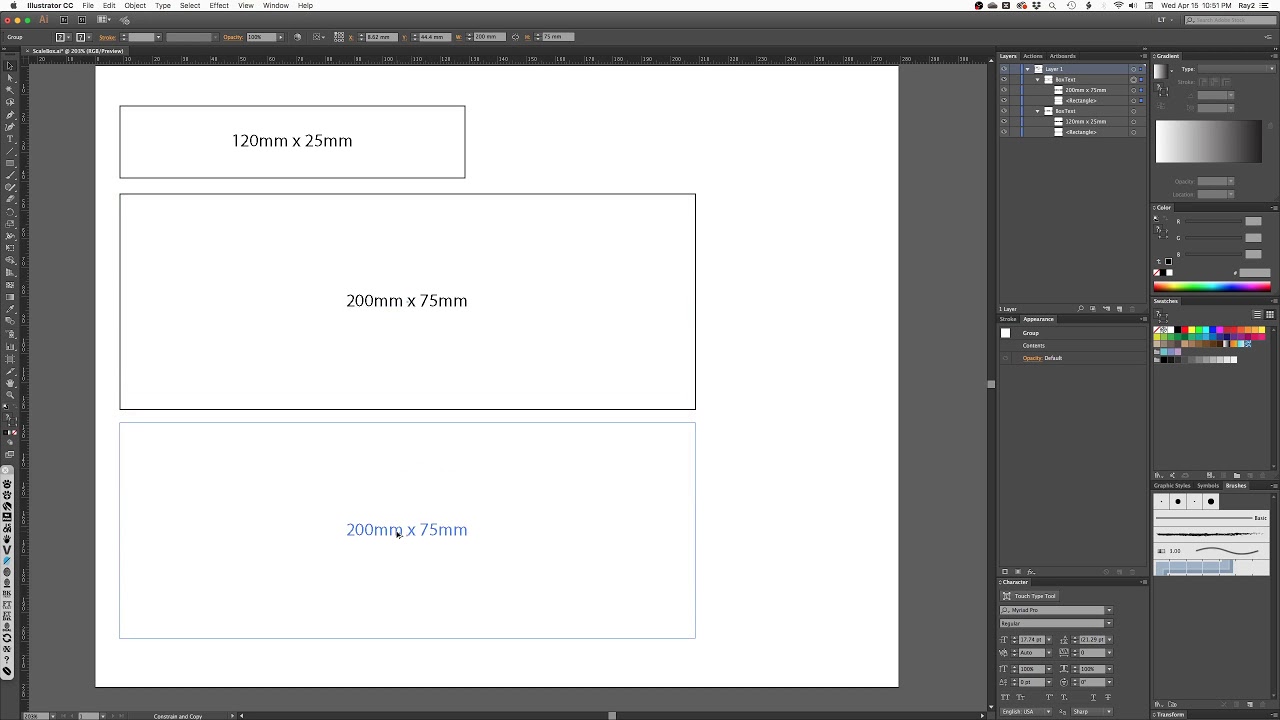Screen dimensions: 1280x720
Task: Open the Gradient Type dropdown
Action: tap(1236, 69)
